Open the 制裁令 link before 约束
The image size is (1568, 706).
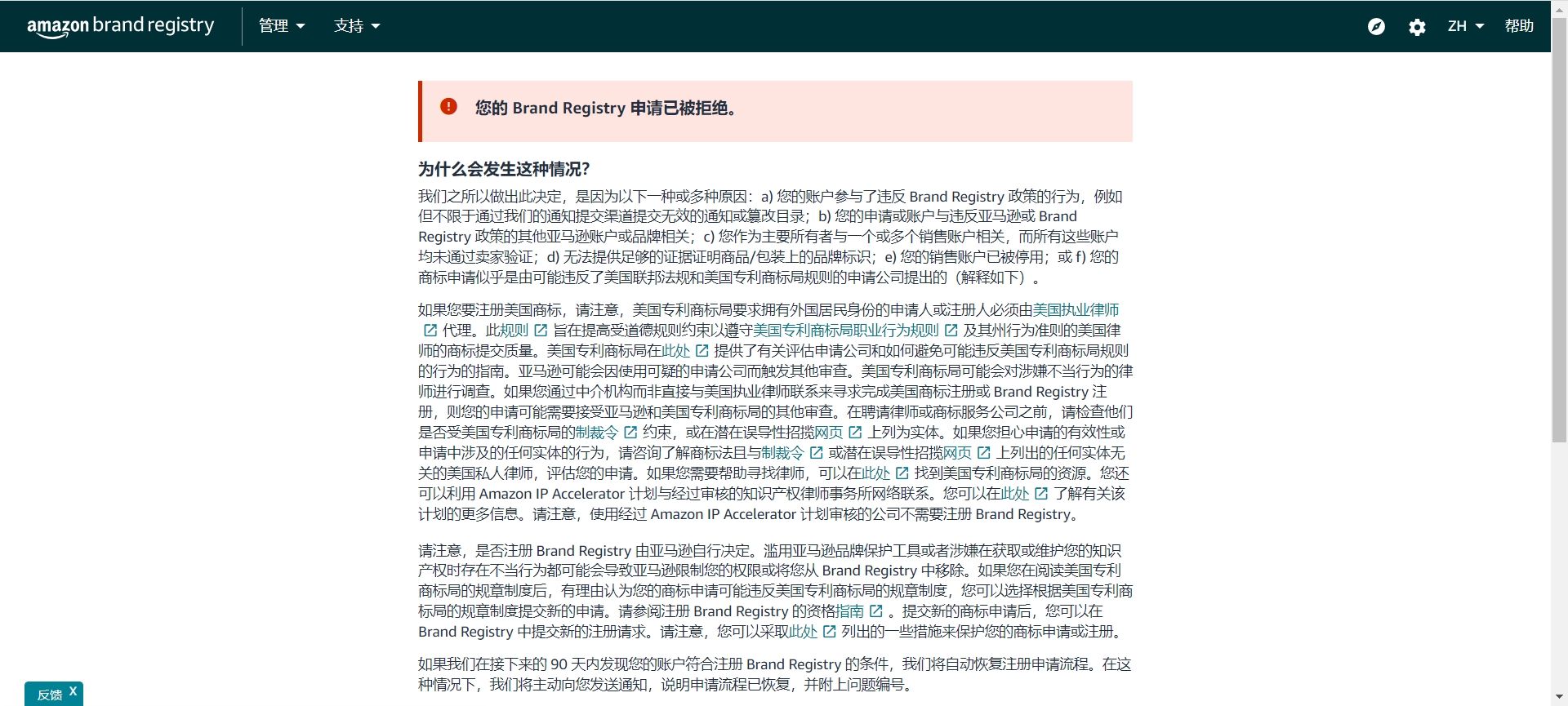click(x=597, y=433)
